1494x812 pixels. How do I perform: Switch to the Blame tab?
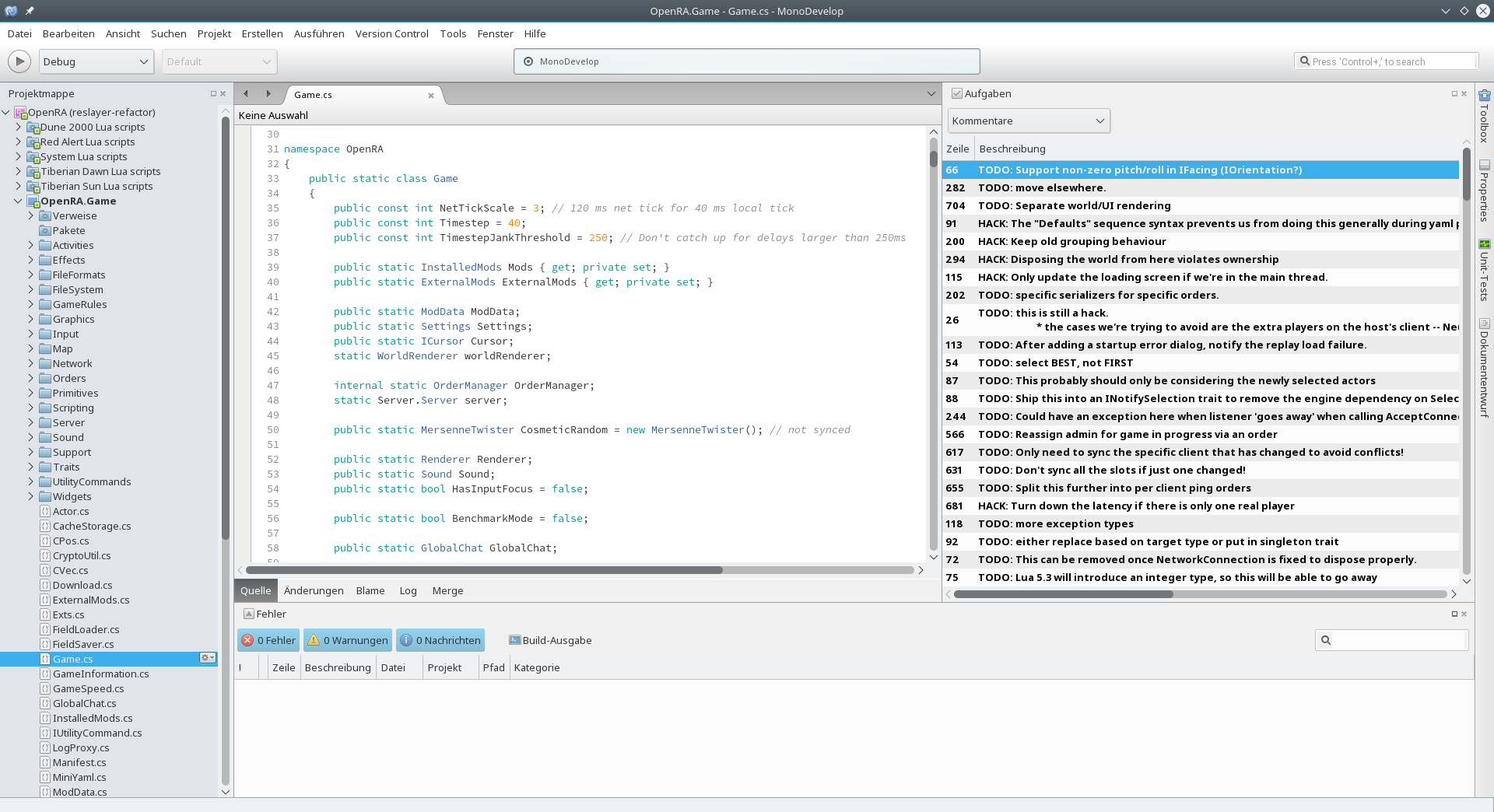(x=370, y=590)
